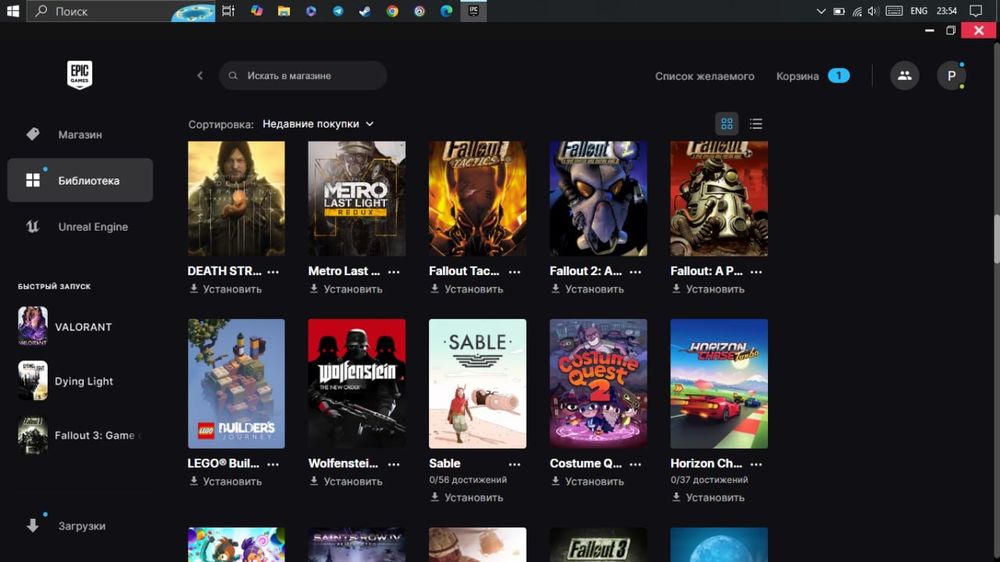Open Библиотека in the sidebar
The height and width of the screenshot is (562, 1000).
80,181
